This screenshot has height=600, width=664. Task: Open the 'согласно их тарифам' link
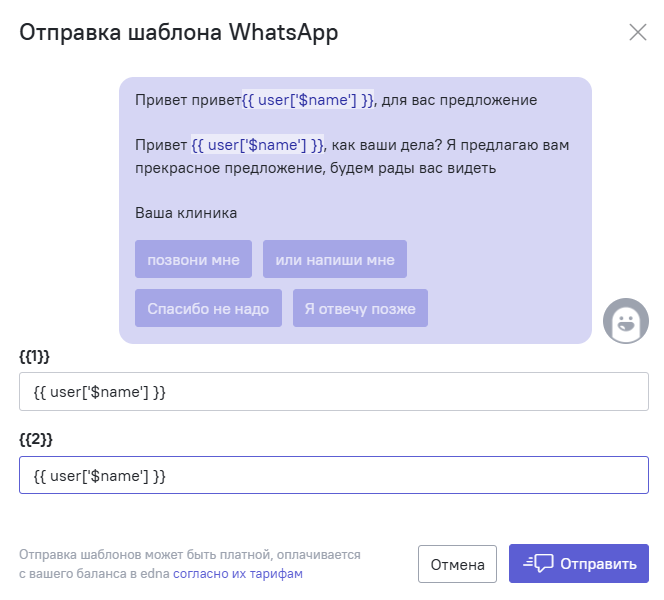238,573
